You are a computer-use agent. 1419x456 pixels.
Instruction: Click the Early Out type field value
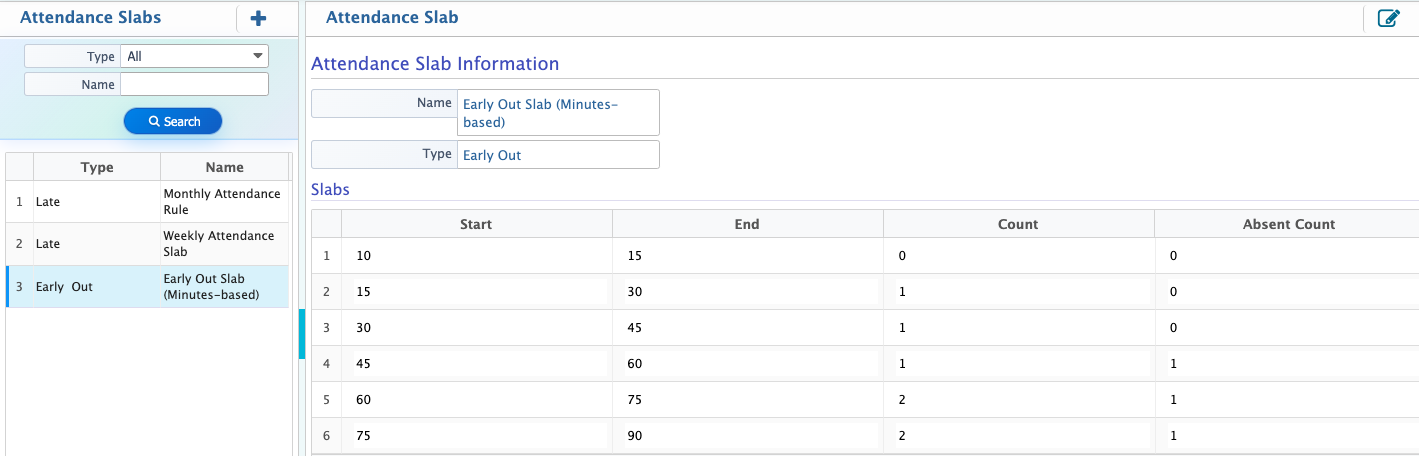pos(558,155)
